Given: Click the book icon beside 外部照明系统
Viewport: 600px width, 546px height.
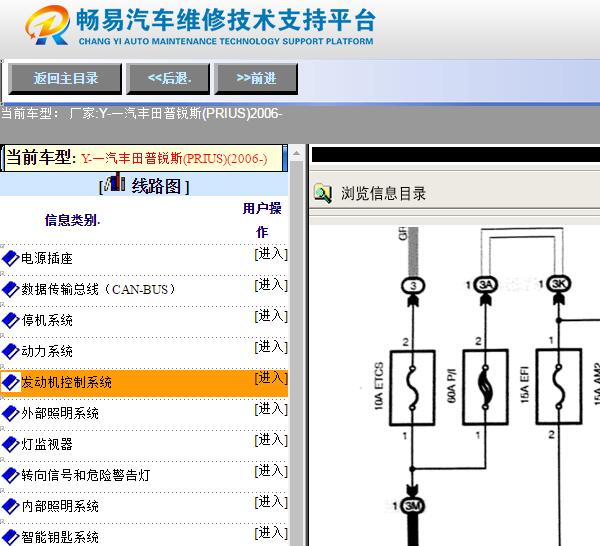Looking at the screenshot, I should pos(10,413).
